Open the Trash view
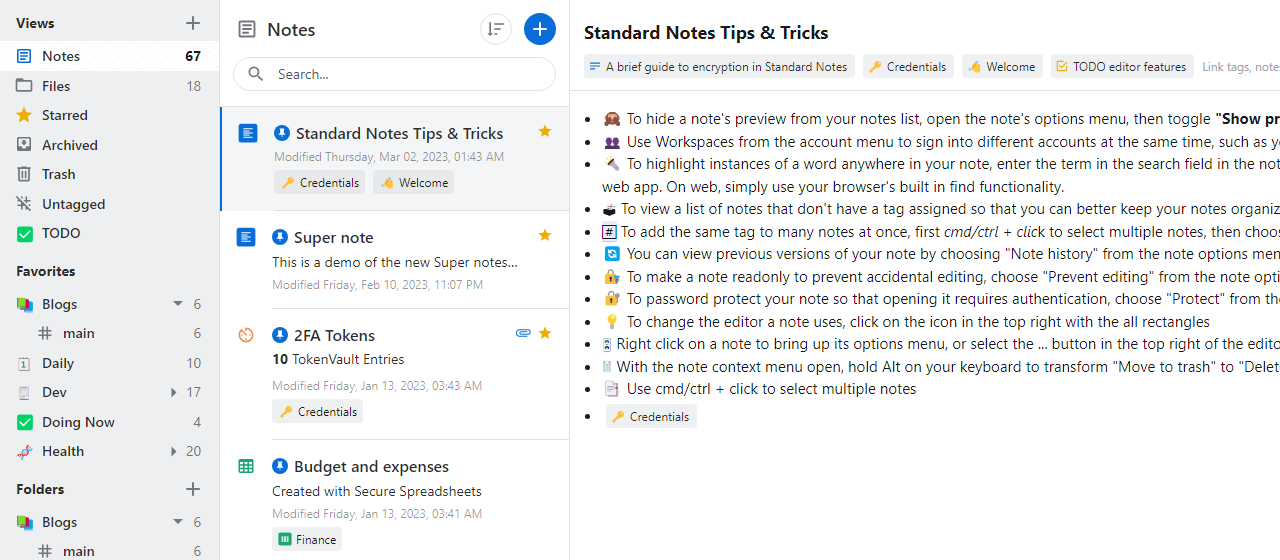1280x560 pixels. tap(109, 174)
